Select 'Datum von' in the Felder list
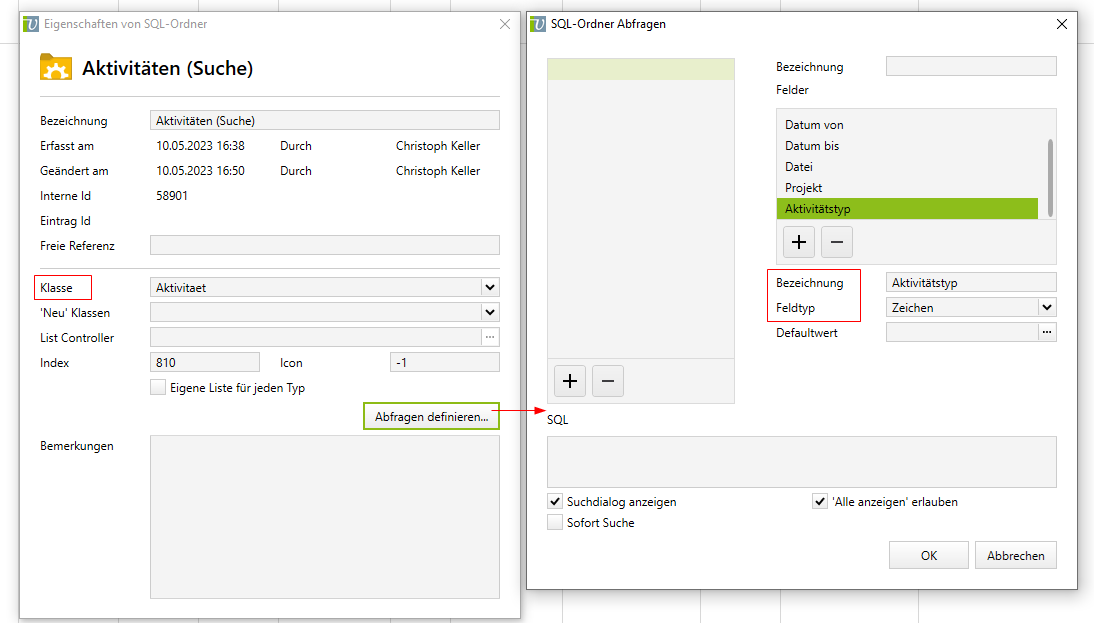 click(814, 125)
